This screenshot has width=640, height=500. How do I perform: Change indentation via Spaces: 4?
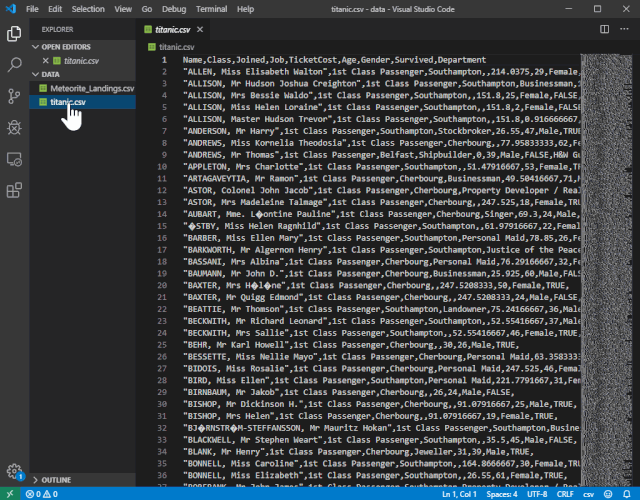pyautogui.click(x=502, y=494)
